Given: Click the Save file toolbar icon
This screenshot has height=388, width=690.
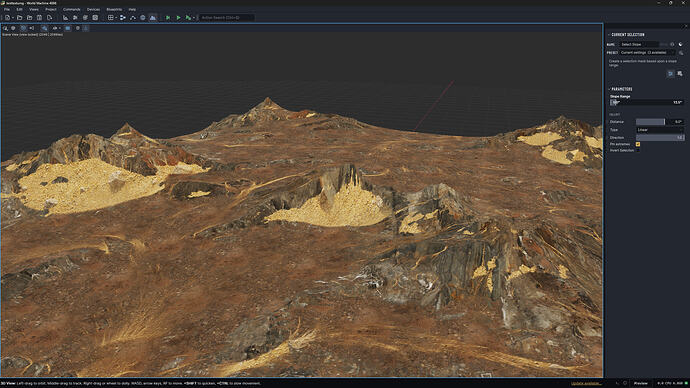Looking at the screenshot, I should [39, 18].
